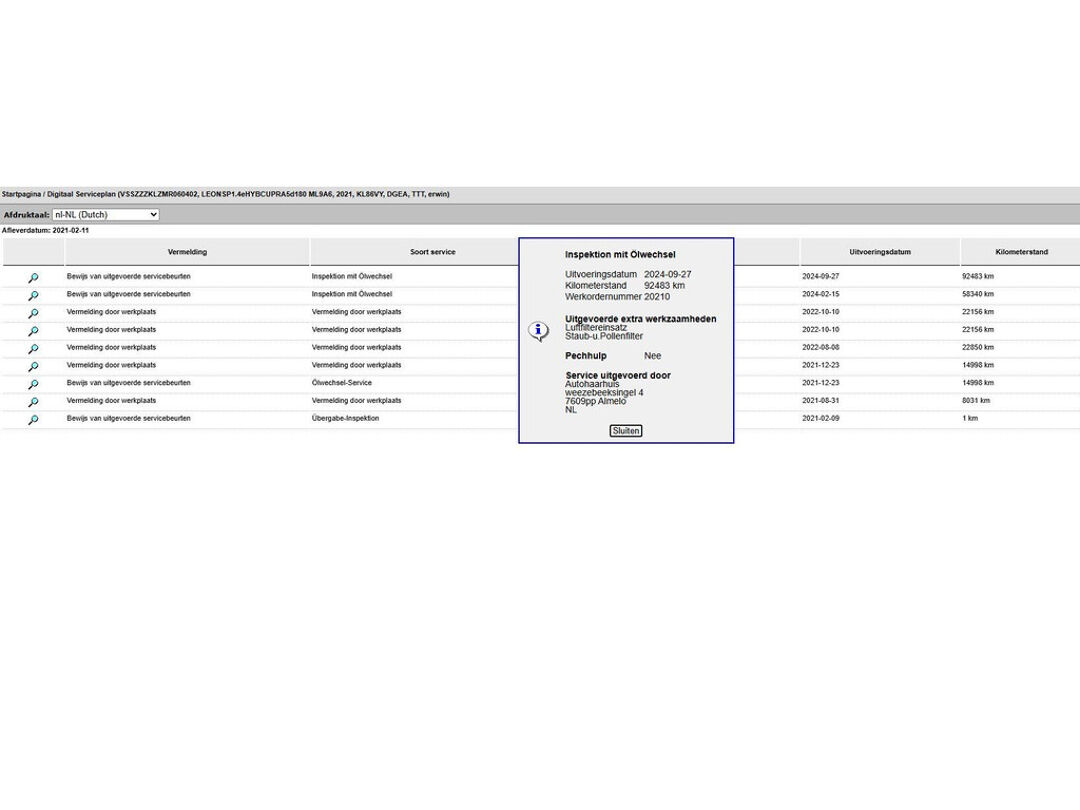This screenshot has width=1080, height=810.
Task: Click the Vermelding column header
Action: [x=187, y=252]
